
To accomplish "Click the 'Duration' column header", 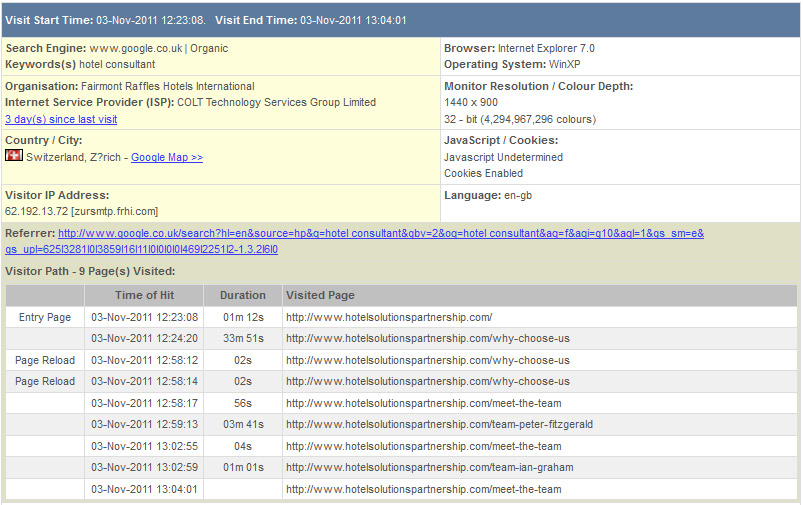I will [x=243, y=296].
